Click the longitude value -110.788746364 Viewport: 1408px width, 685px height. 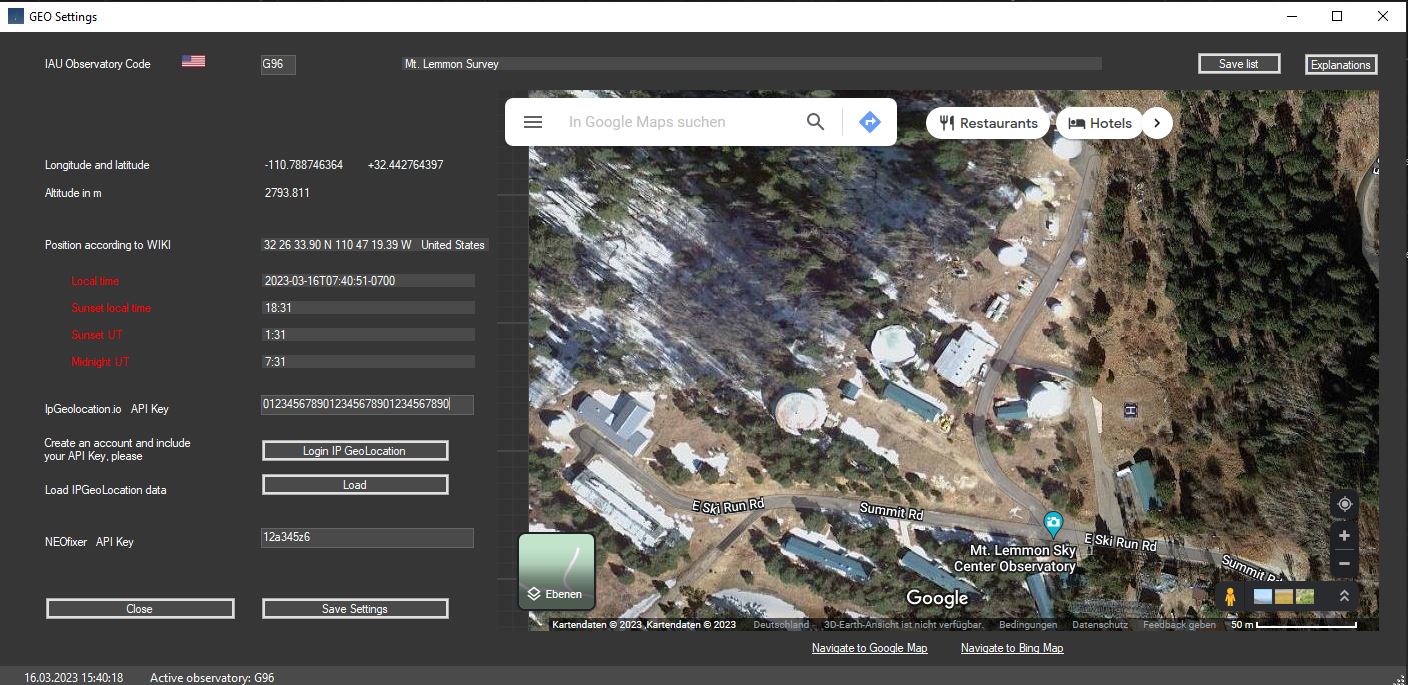tap(304, 165)
